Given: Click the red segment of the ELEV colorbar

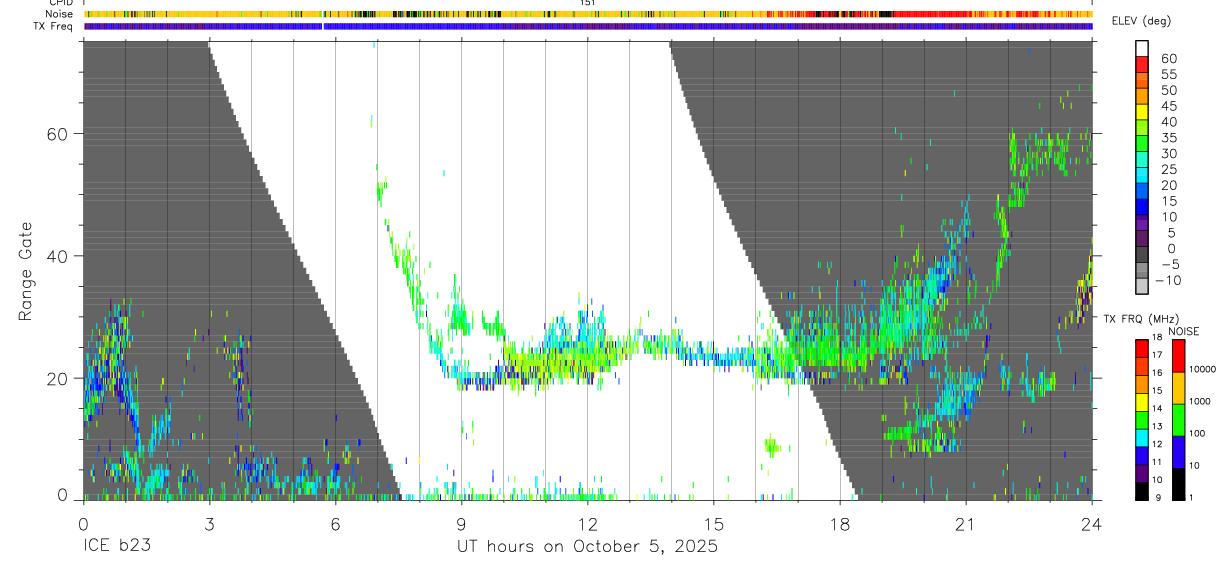Looking at the screenshot, I should [1142, 63].
